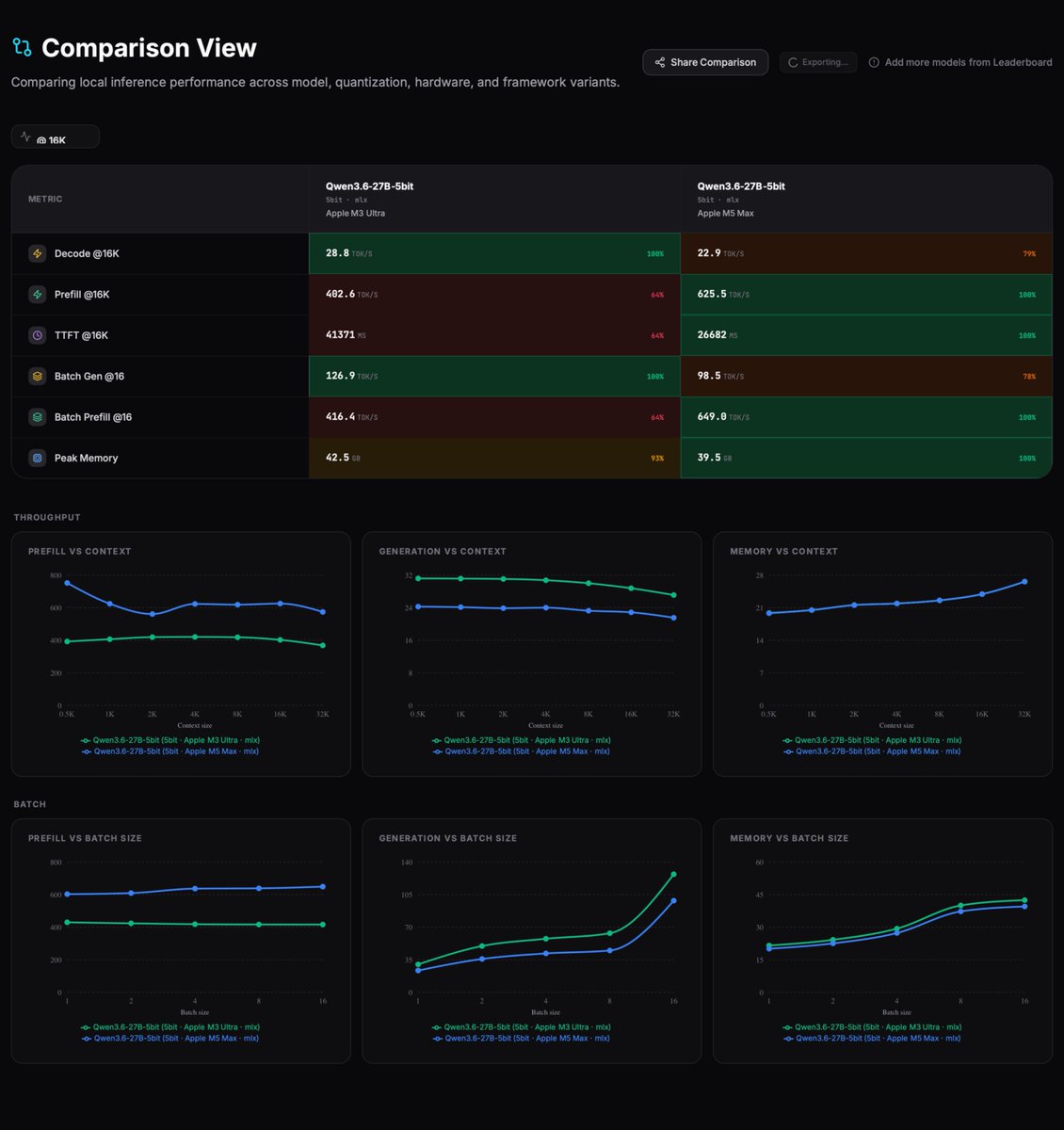
Task: Click the 93% badge in Peak Memory row
Action: [x=657, y=459]
